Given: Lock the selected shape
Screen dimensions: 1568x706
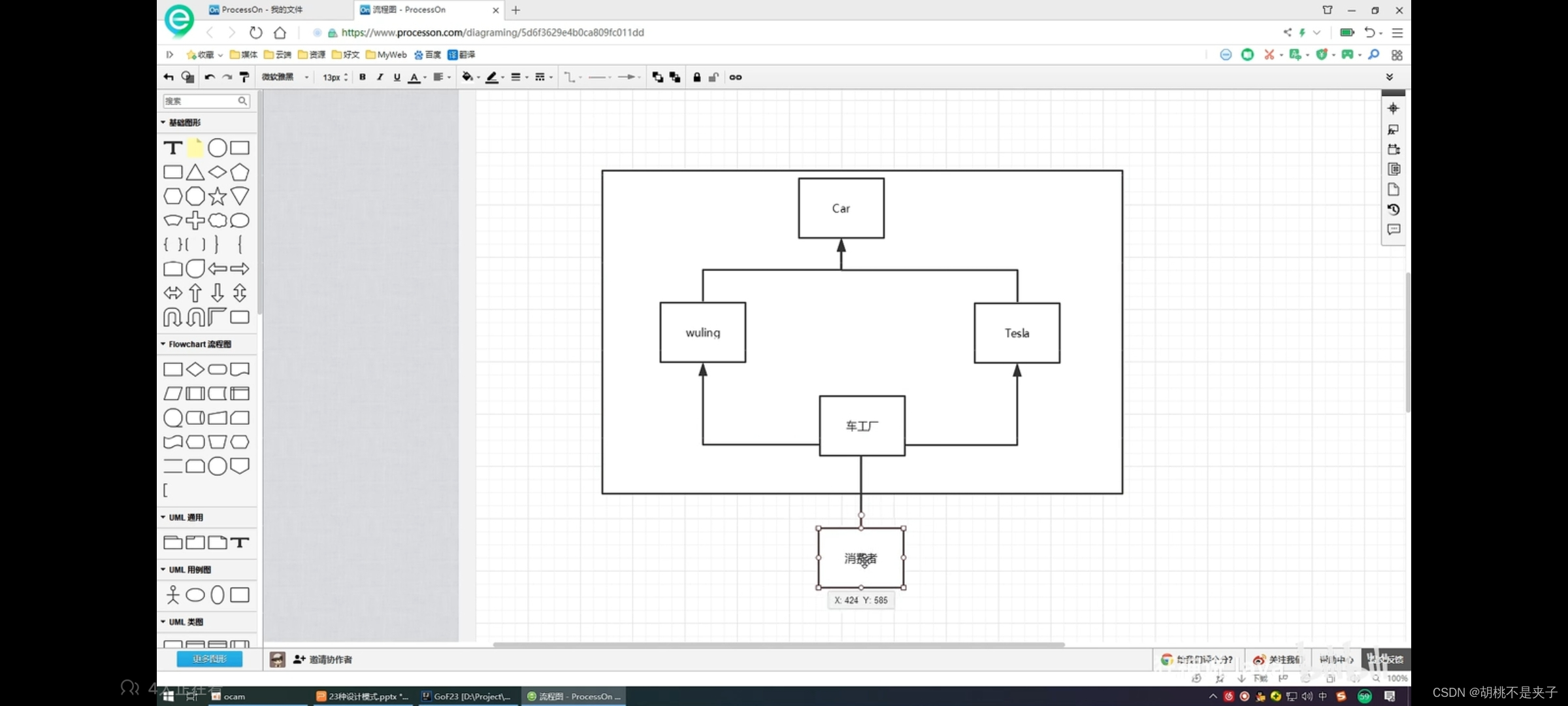Looking at the screenshot, I should 696,77.
